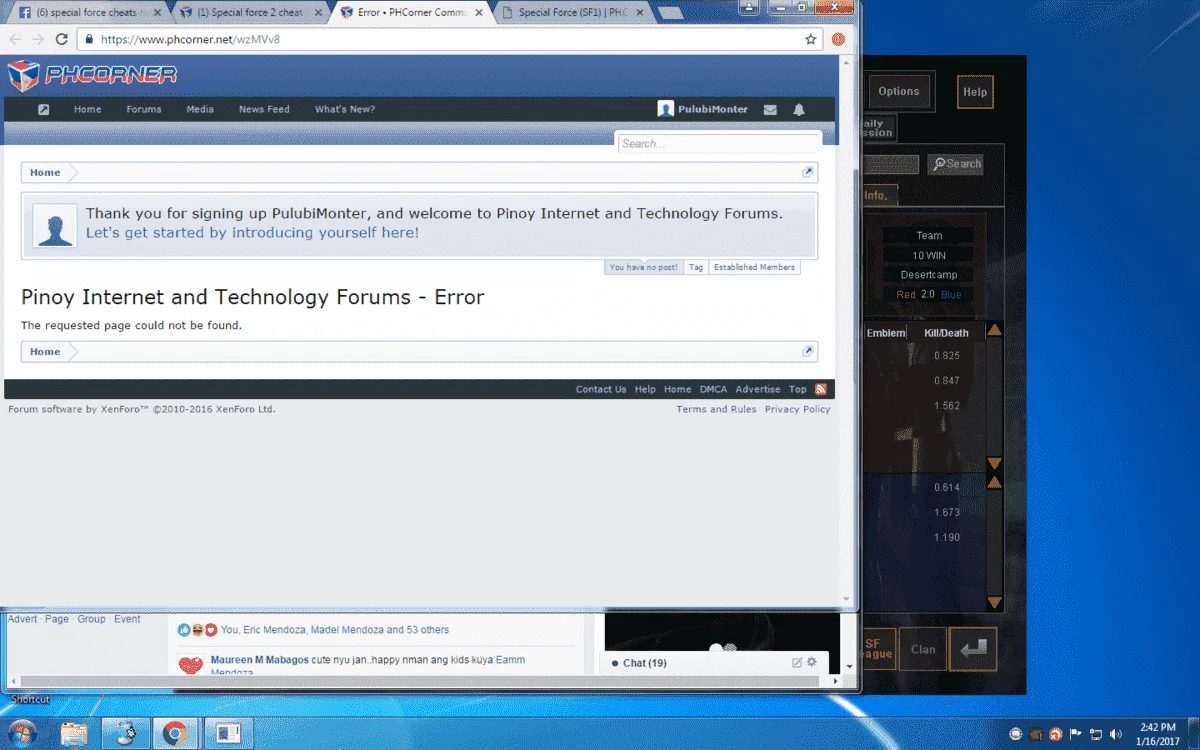Screen dimensions: 1200x750
Task: Open File Explorer from the taskbar
Action: (x=74, y=733)
